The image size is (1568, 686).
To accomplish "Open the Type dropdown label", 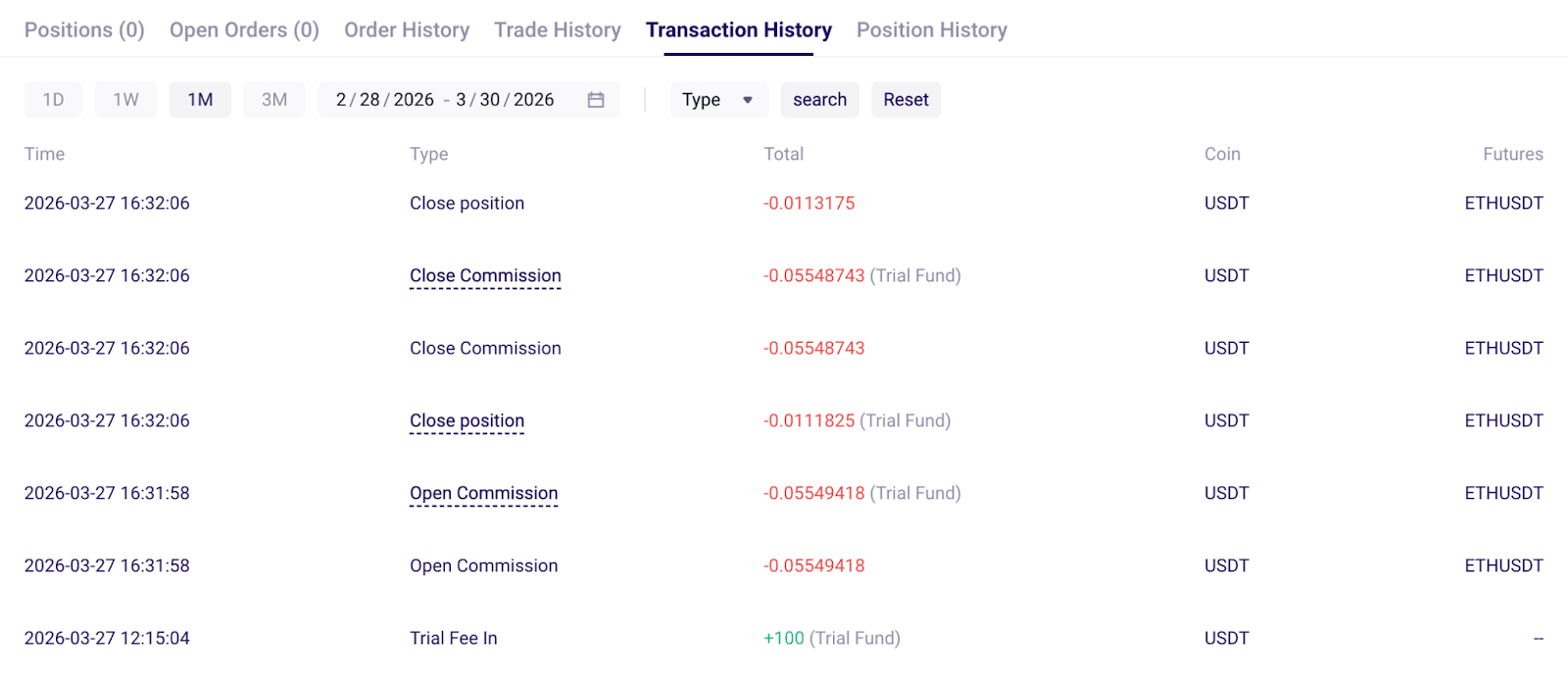I will pos(702,100).
